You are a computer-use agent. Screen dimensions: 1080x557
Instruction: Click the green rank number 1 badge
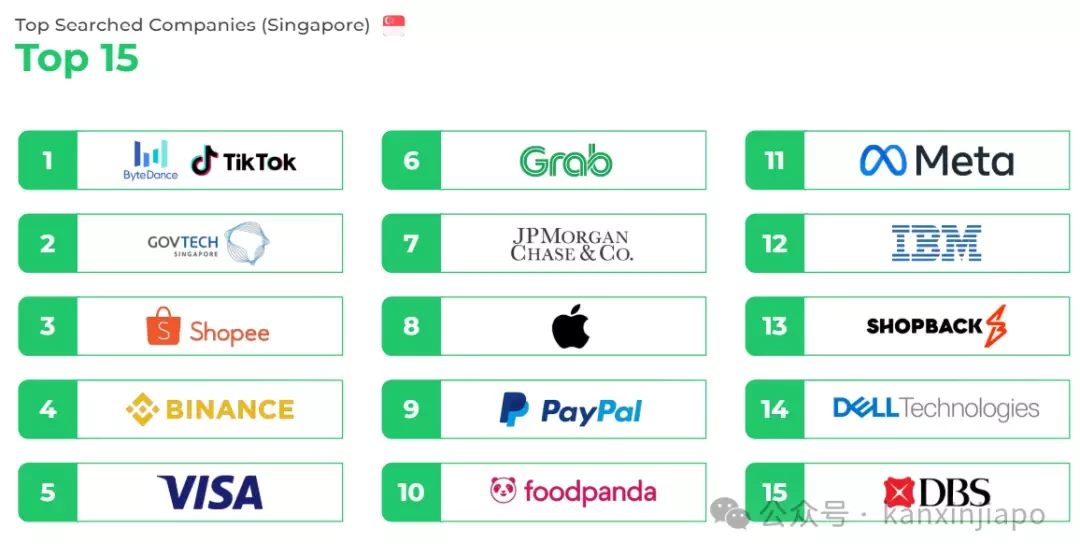click(48, 160)
